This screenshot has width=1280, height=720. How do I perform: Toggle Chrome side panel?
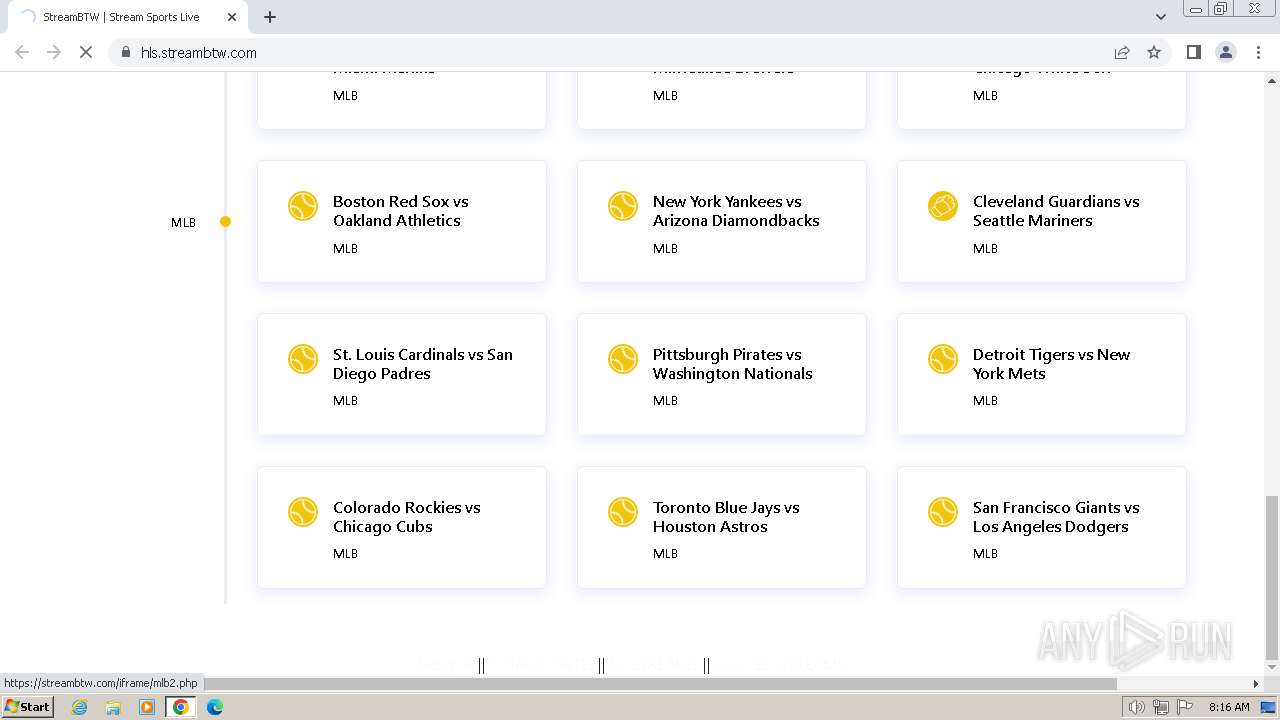tap(1193, 52)
